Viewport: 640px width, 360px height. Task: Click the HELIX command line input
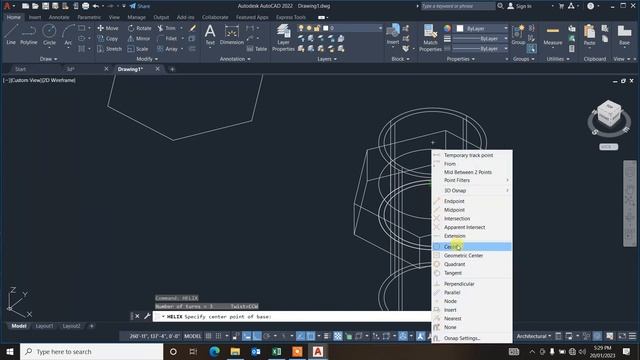coord(292,316)
